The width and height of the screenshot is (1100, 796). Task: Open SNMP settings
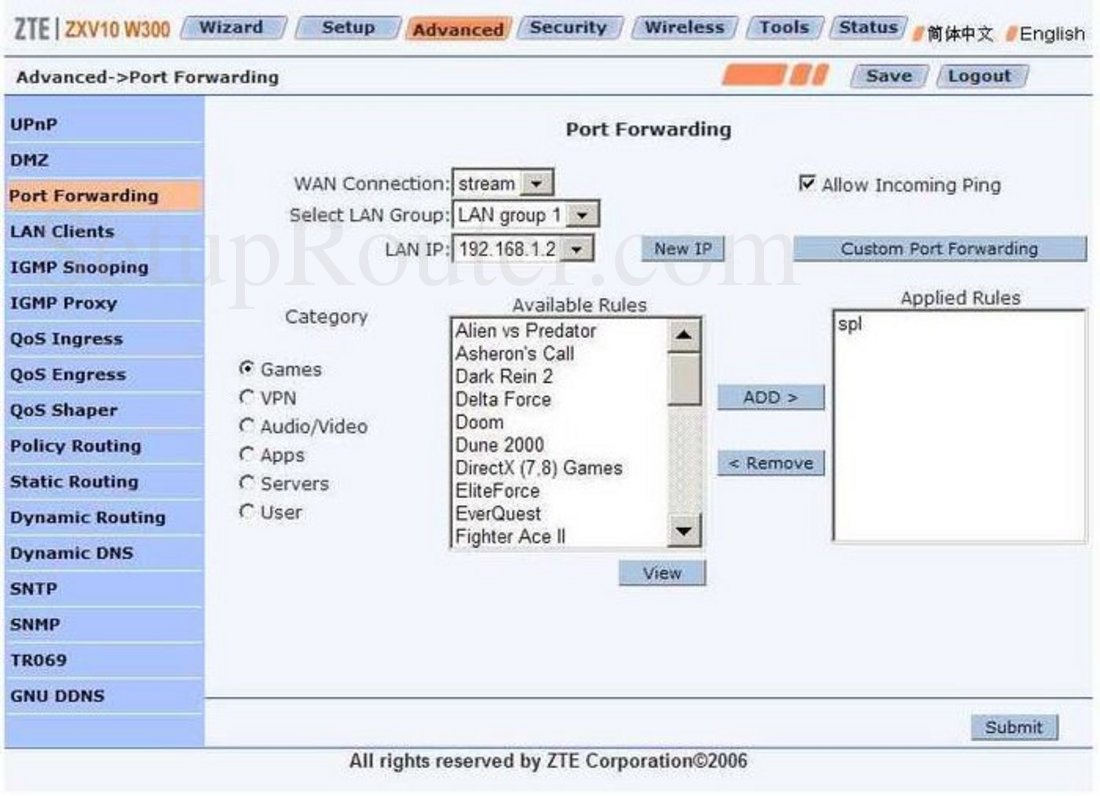tap(104, 626)
